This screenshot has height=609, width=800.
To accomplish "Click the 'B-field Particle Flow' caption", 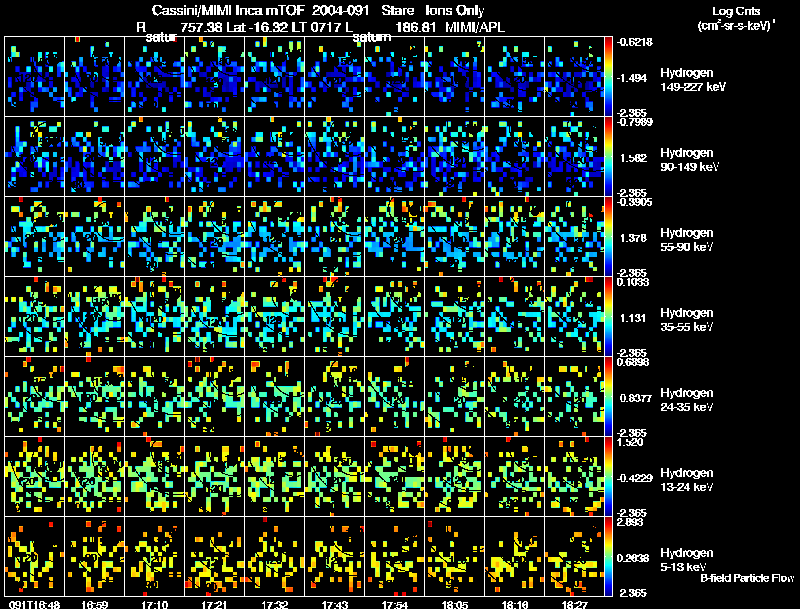I will coord(747,578).
